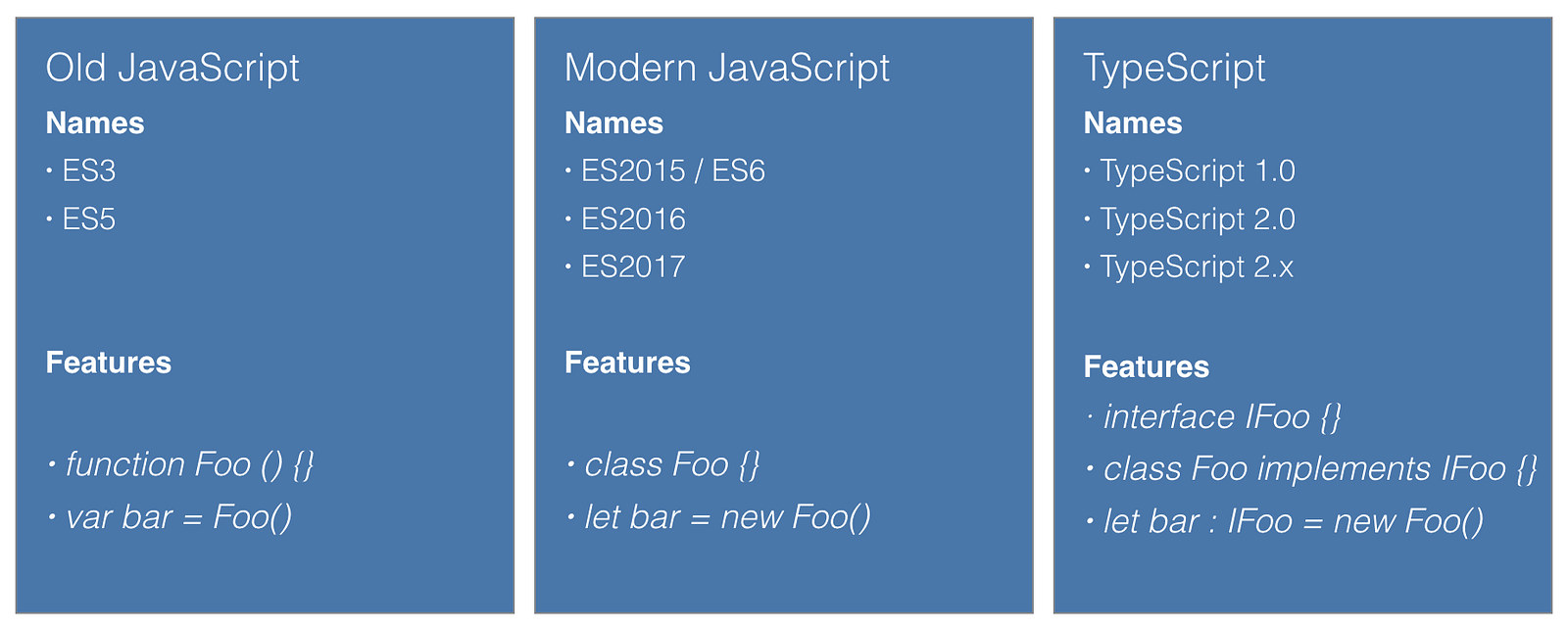Image resolution: width=1568 pixels, height=630 pixels.
Task: Click "Names" heading in Modern JavaScript panel
Action: [x=613, y=122]
